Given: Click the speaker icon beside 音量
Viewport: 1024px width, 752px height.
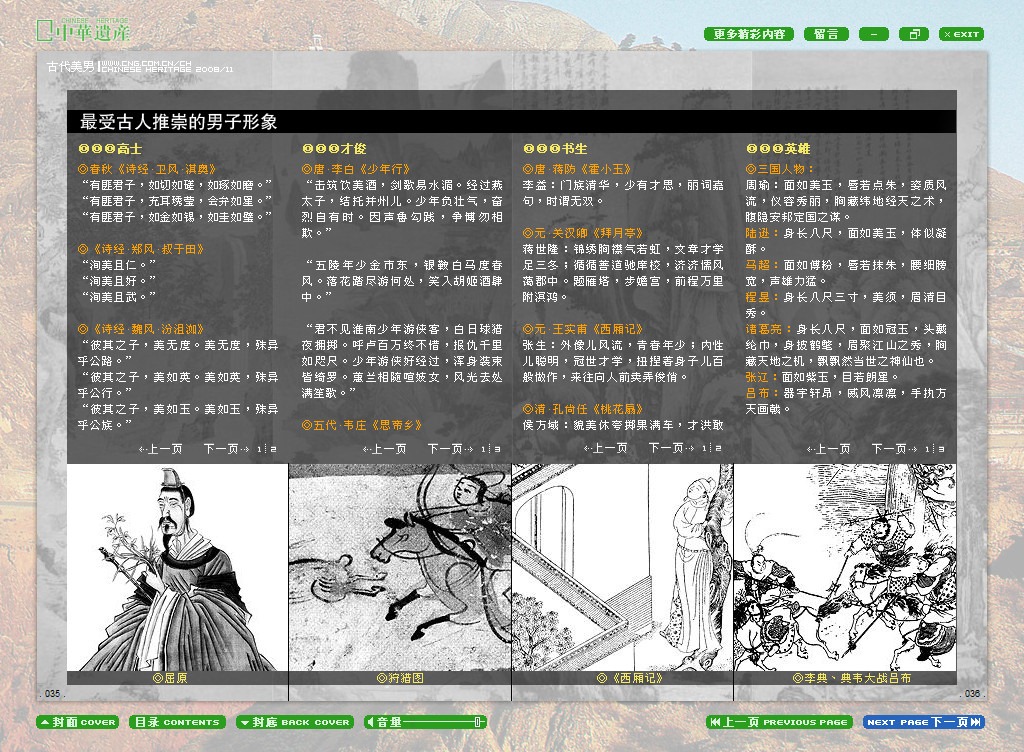Looking at the screenshot, I should (370, 722).
